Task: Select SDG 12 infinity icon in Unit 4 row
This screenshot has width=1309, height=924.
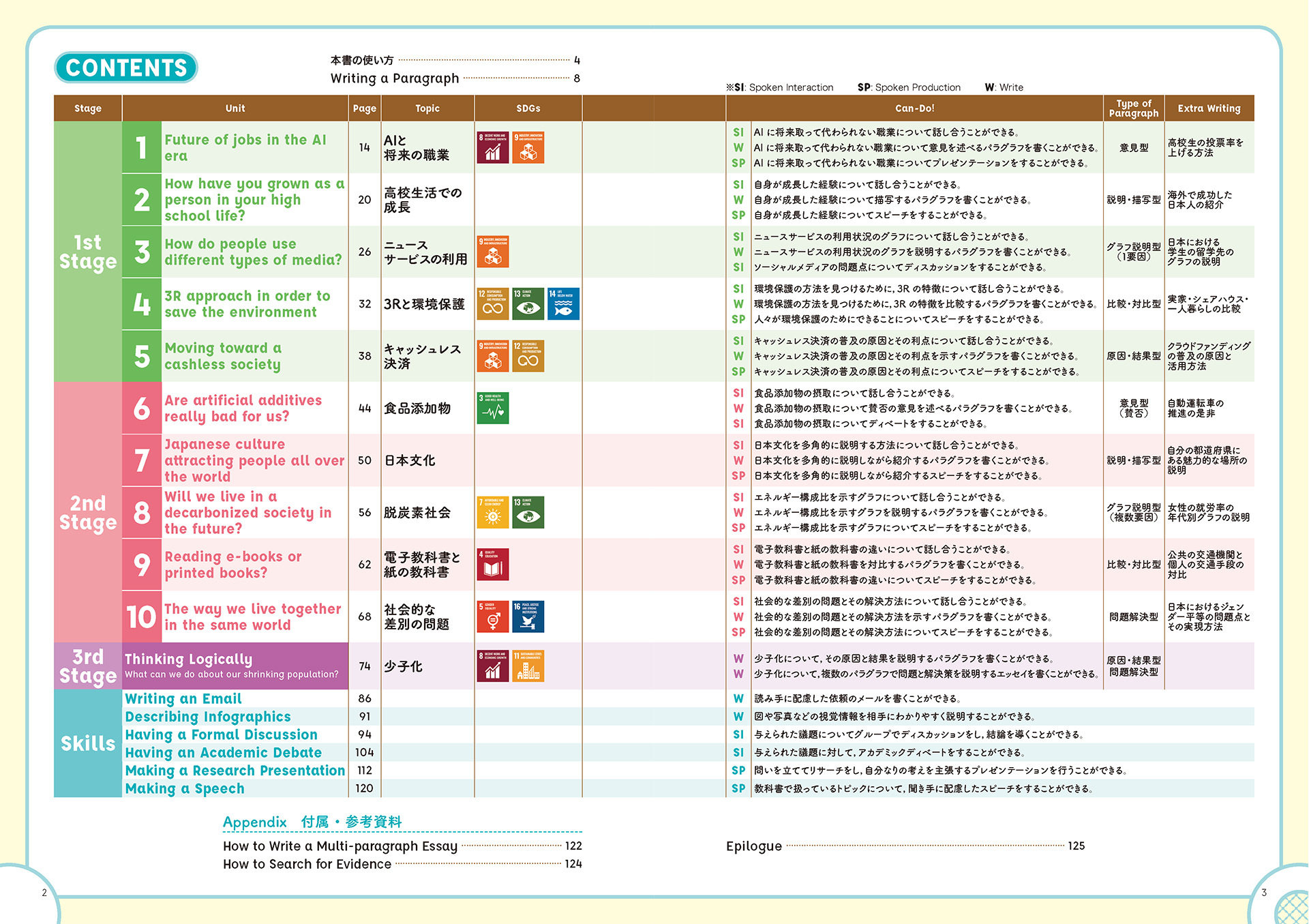Action: tap(493, 303)
